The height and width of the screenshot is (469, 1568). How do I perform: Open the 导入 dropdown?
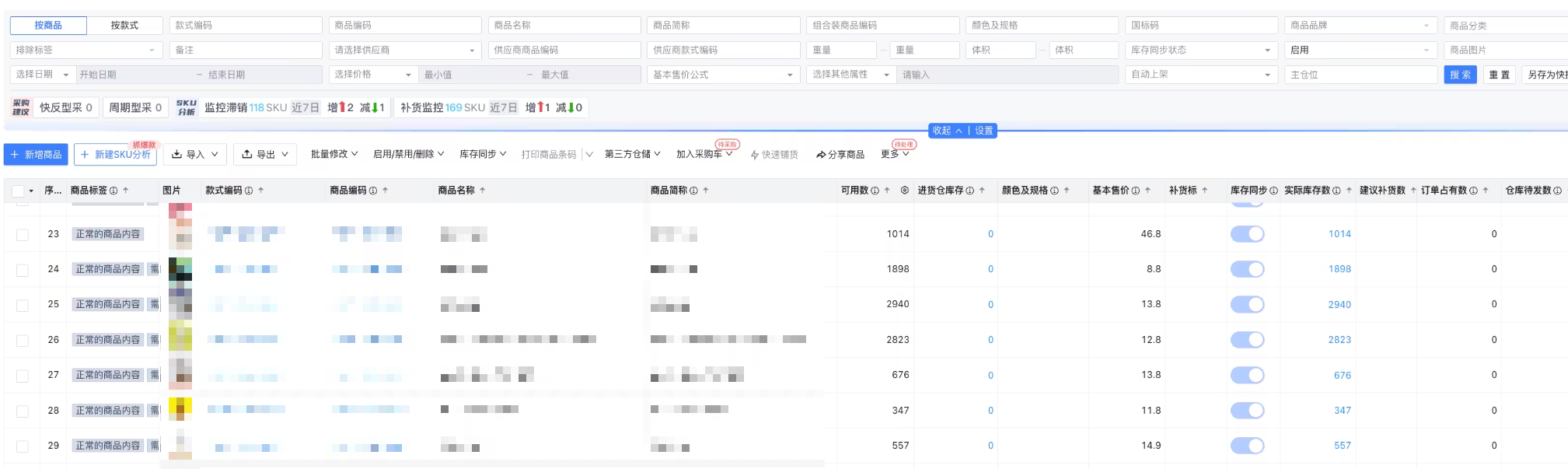coord(195,155)
